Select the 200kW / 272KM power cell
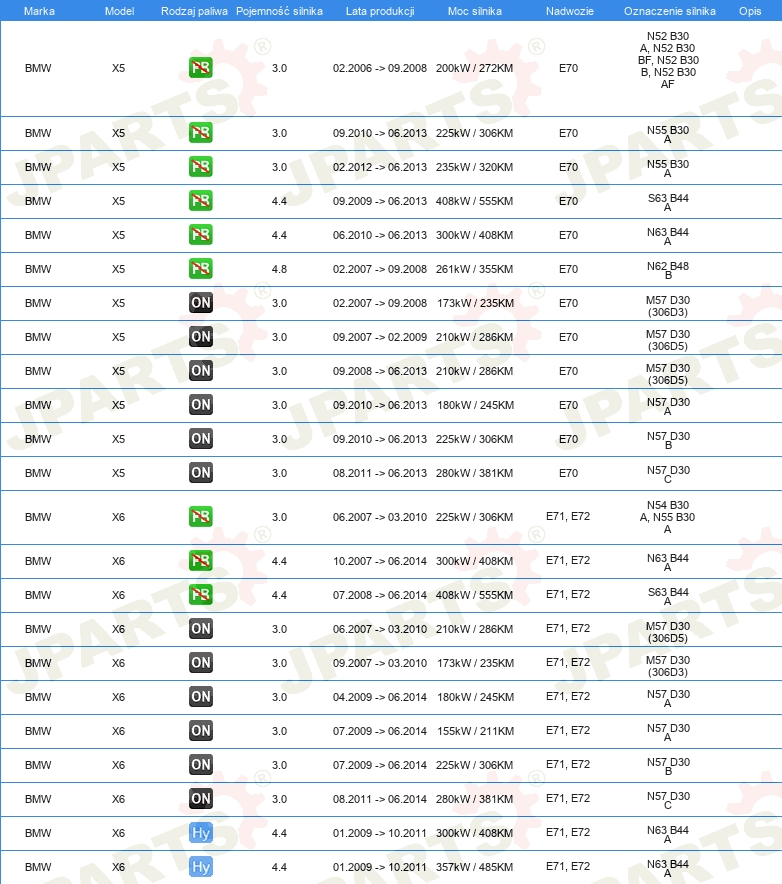The image size is (782, 884). (x=475, y=68)
